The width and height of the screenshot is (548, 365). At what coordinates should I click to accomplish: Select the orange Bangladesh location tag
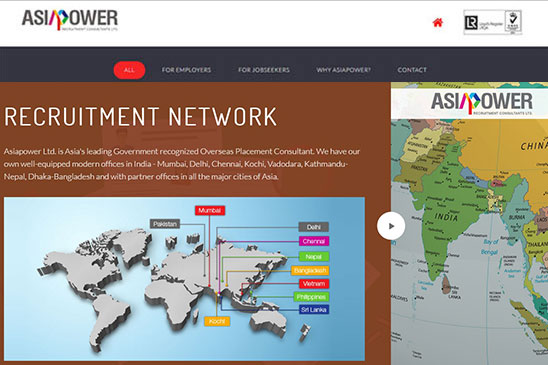(x=310, y=270)
